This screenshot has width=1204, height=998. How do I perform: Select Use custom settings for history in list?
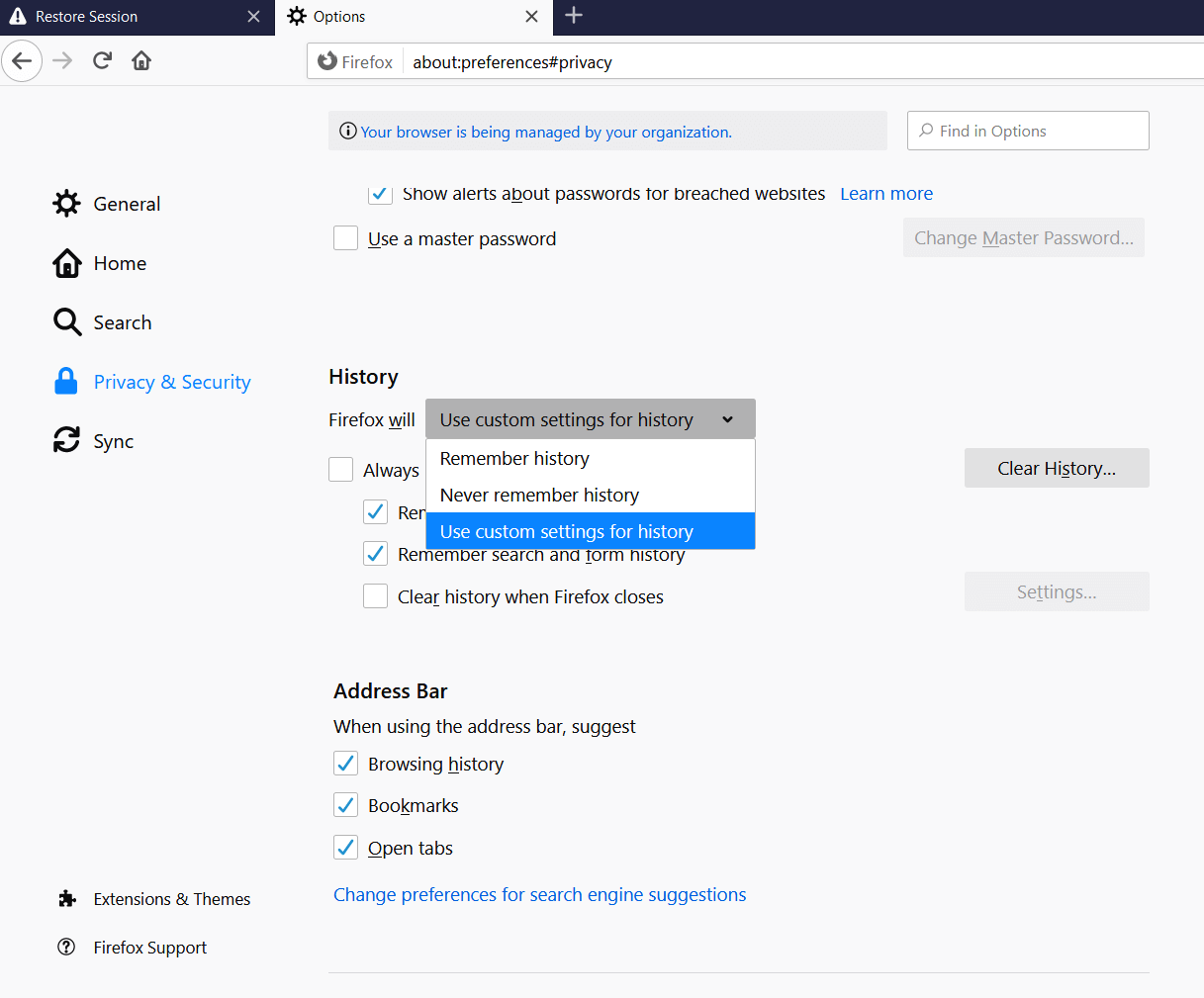tap(591, 531)
